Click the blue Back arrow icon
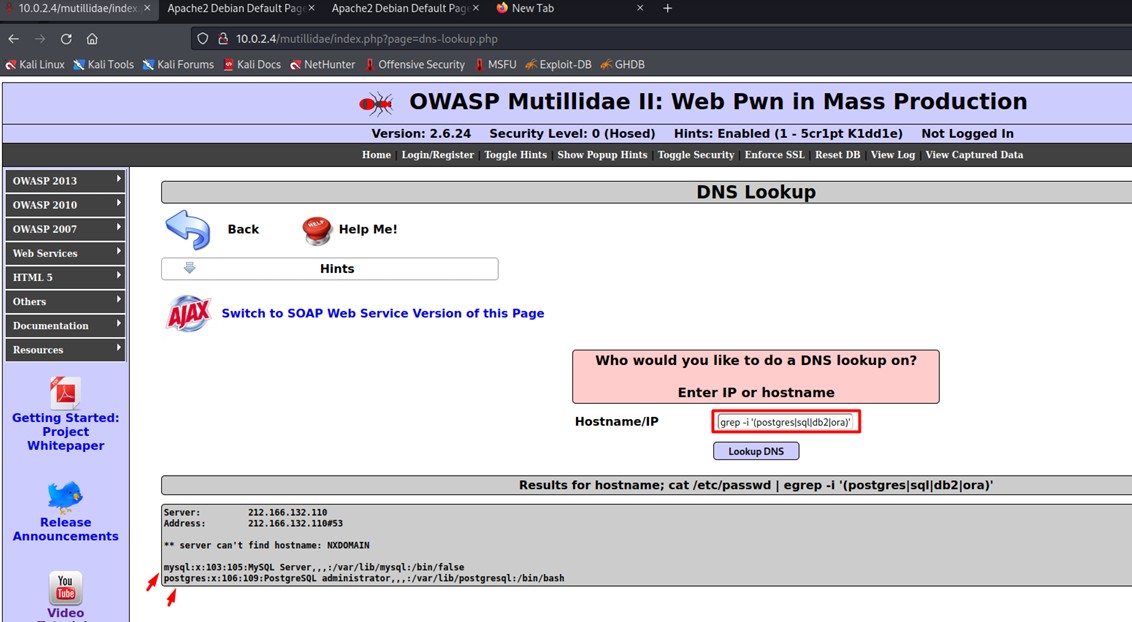The width and height of the screenshot is (1132, 622). (188, 229)
